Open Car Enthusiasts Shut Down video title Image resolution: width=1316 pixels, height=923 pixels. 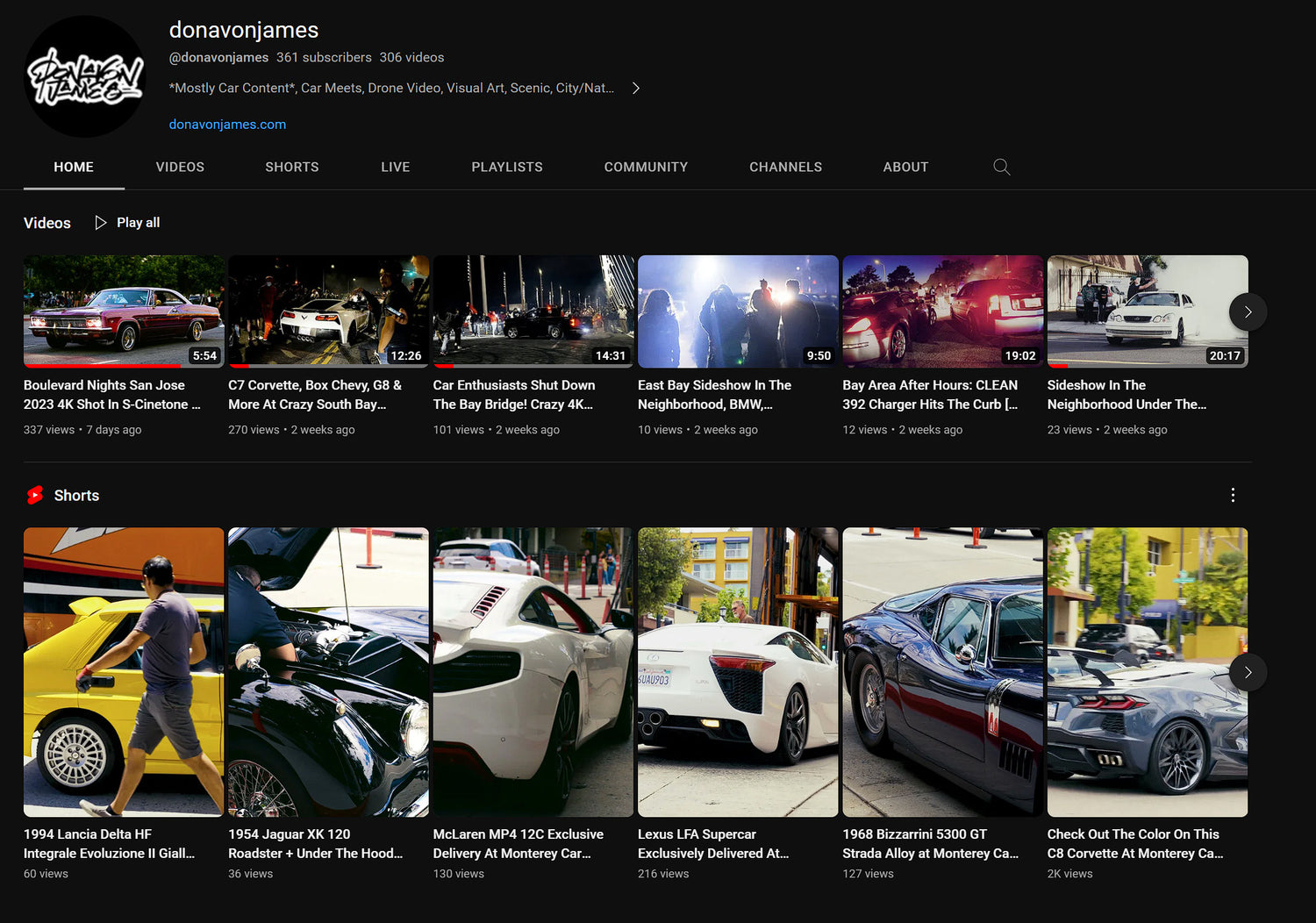[514, 395]
